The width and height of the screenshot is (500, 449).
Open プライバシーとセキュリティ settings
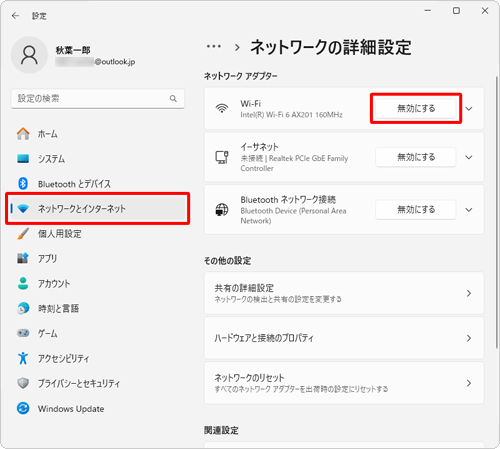pos(98,383)
